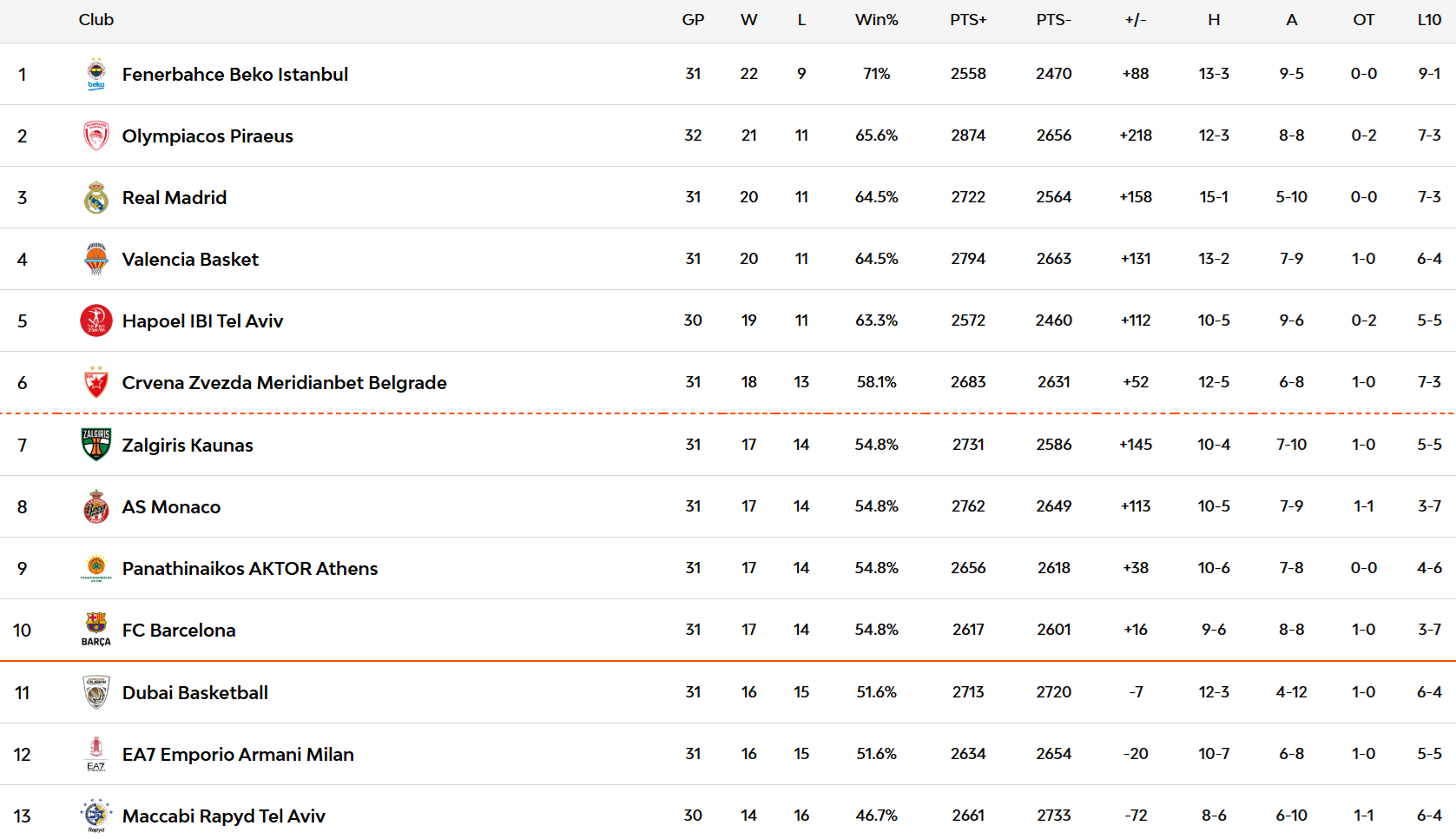Click the Olympiacos Piraeus crest icon
This screenshot has width=1456, height=839.
[x=96, y=135]
